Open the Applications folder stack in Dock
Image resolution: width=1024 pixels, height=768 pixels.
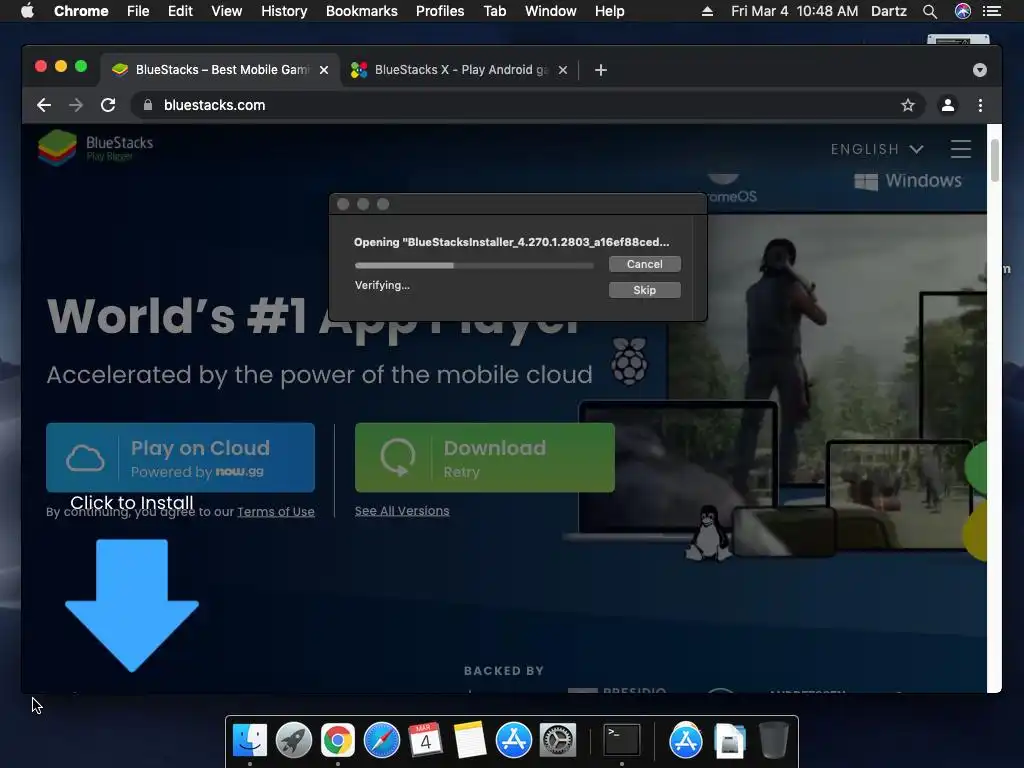685,741
